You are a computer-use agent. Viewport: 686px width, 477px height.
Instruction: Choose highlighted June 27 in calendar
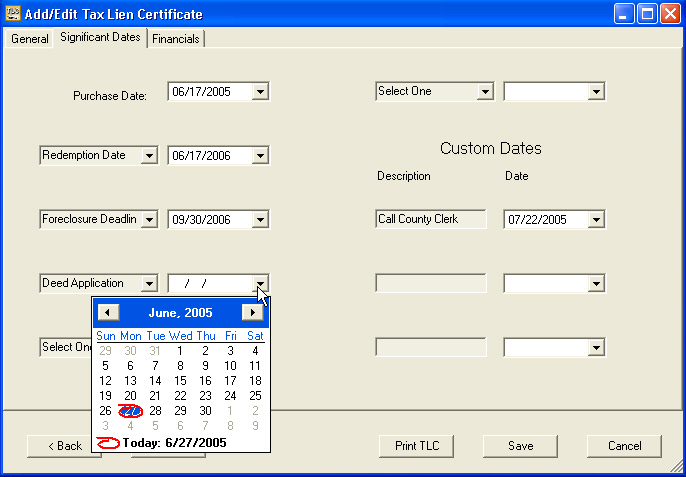tap(130, 411)
